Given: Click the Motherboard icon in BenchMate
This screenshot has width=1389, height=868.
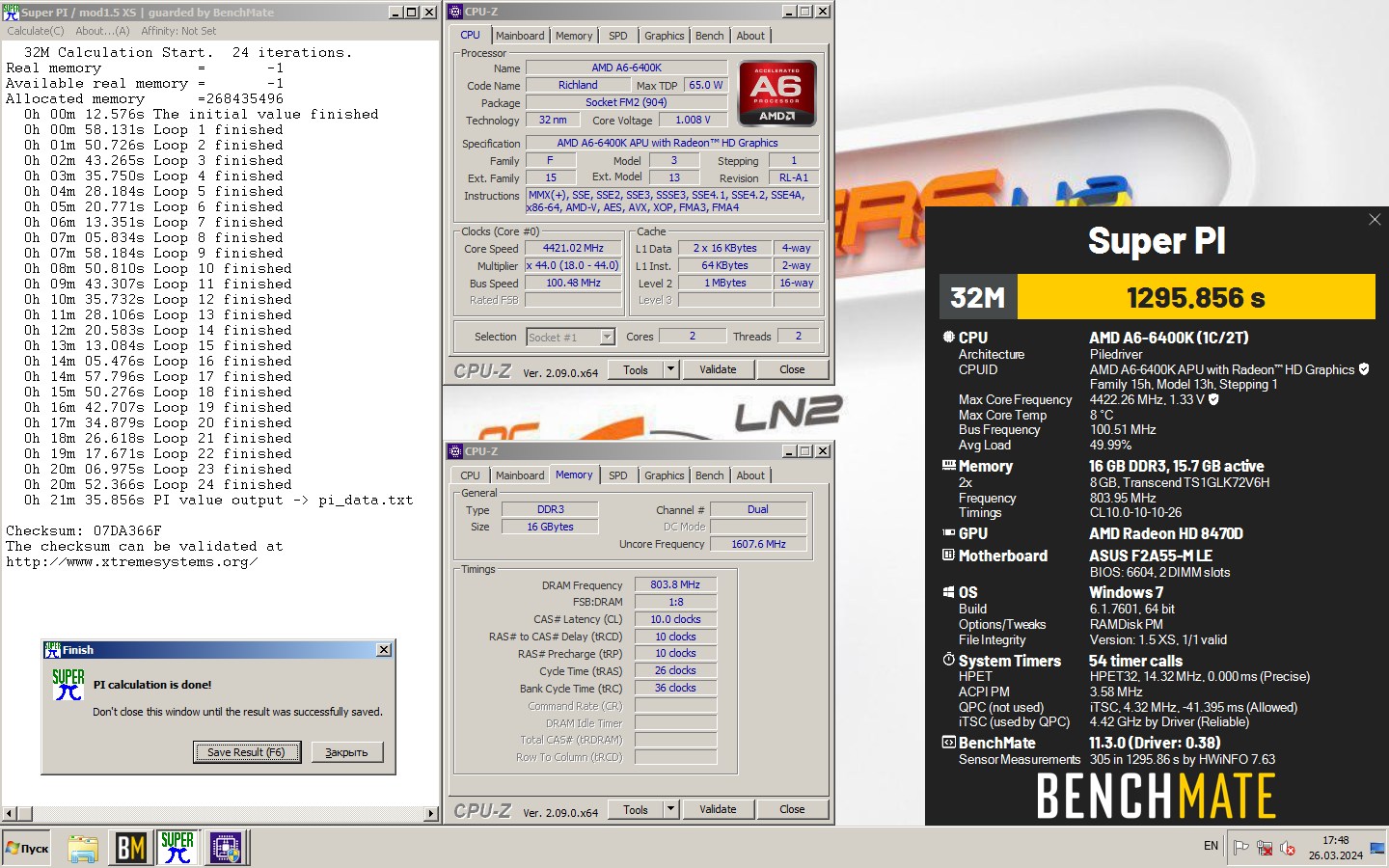Looking at the screenshot, I should [949, 555].
